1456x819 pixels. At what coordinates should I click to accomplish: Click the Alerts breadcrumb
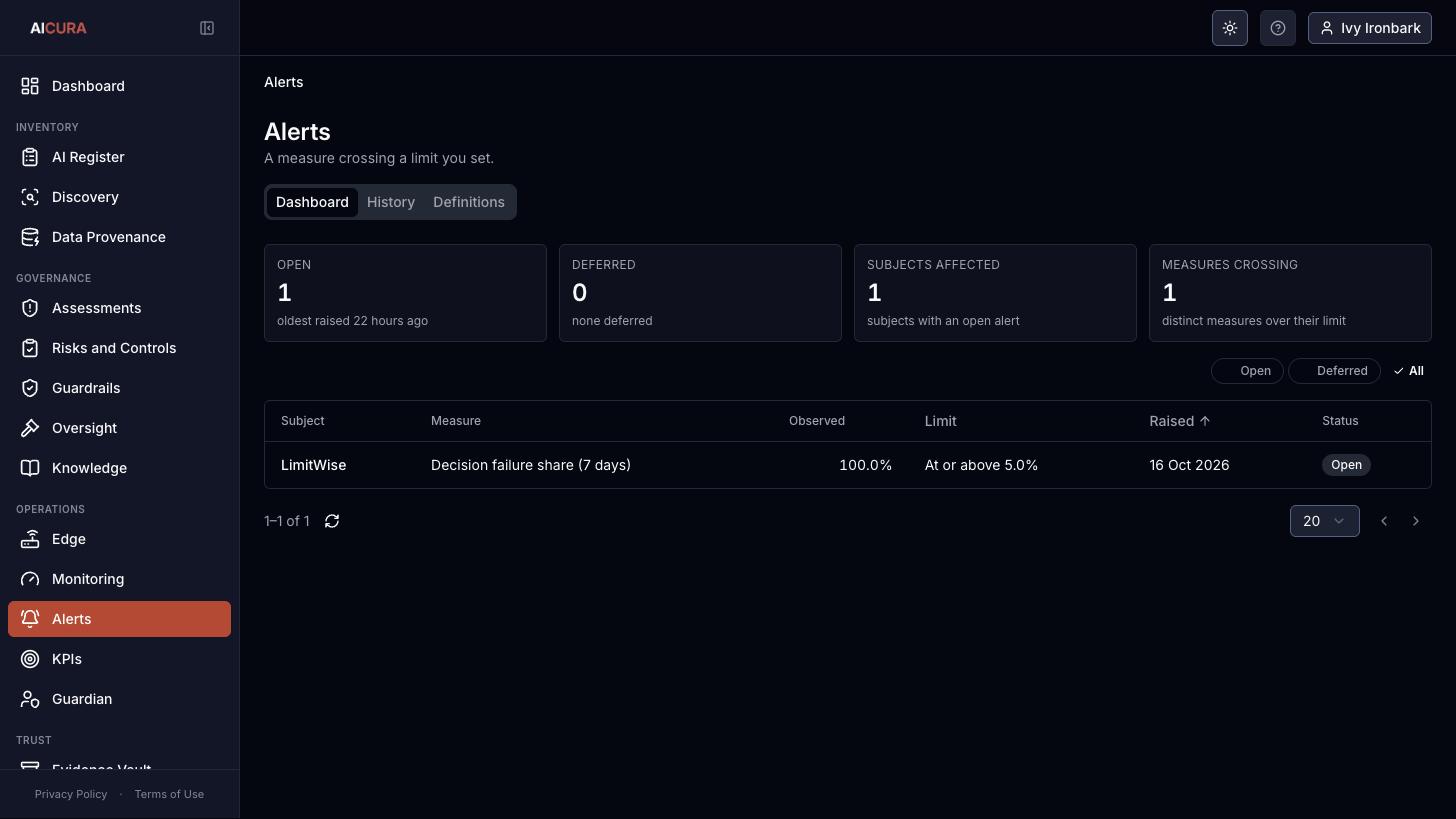[x=284, y=82]
